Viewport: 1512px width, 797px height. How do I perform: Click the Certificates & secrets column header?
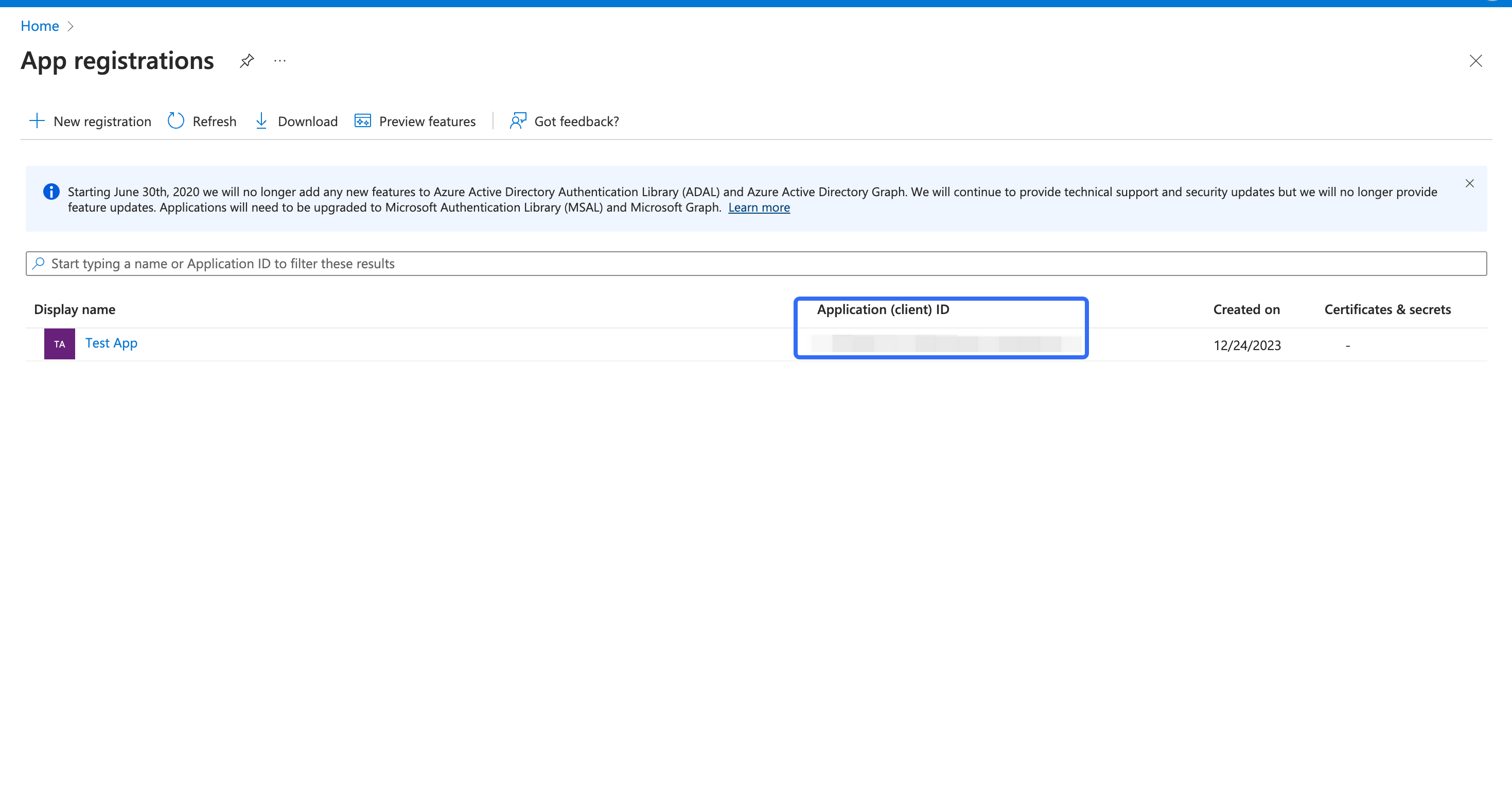[1387, 309]
